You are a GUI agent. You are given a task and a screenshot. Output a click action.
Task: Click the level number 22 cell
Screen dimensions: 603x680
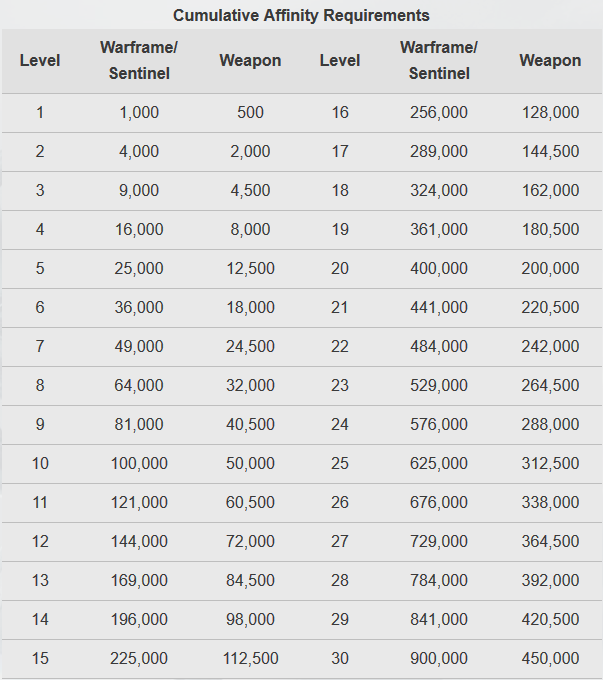click(340, 346)
